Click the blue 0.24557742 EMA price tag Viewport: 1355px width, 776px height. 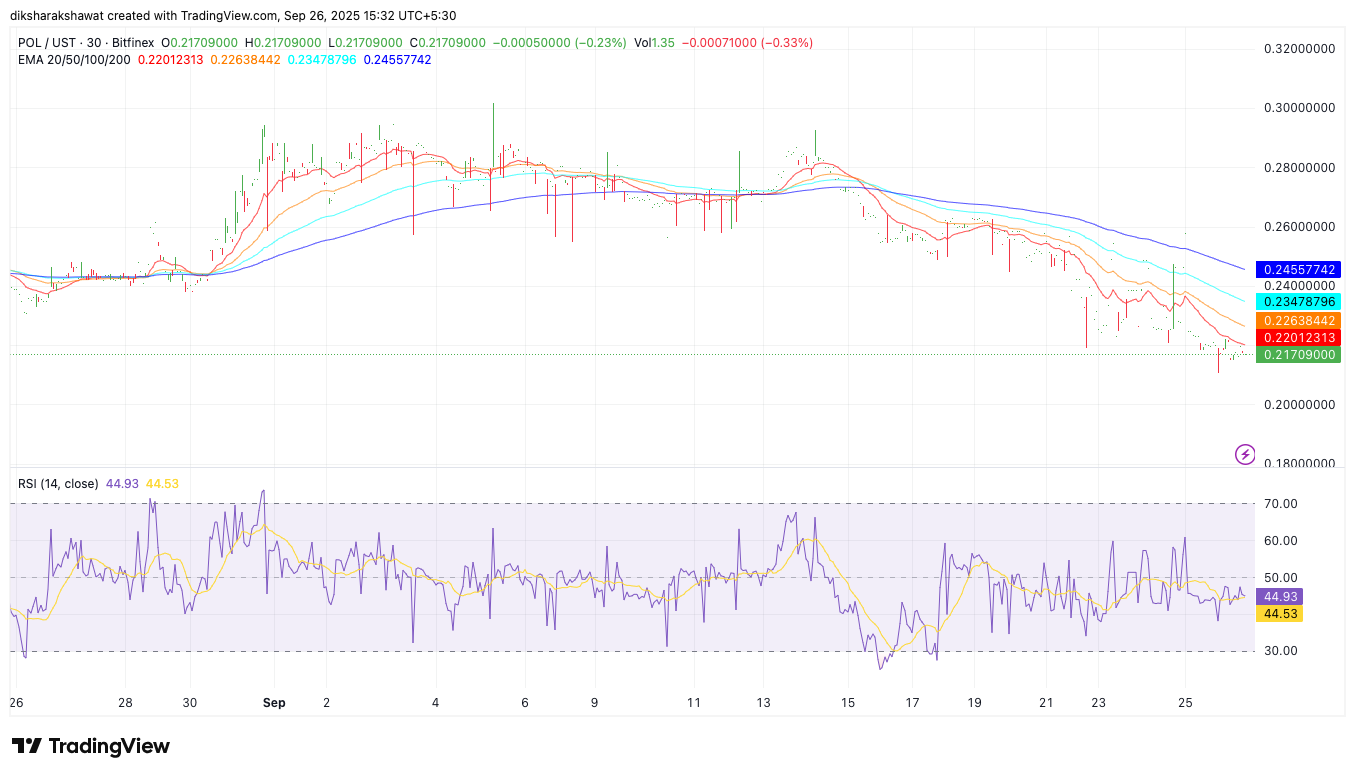point(1300,270)
